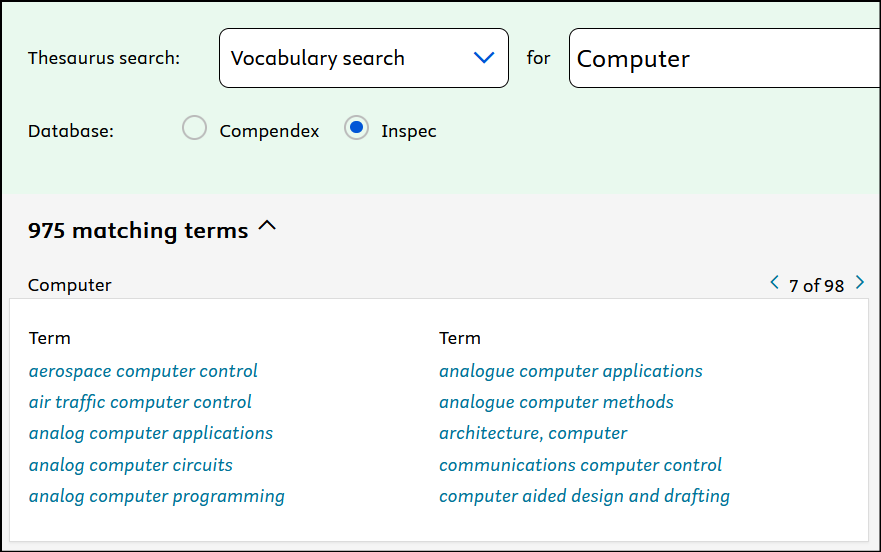Viewport: 881px width, 552px height.
Task: Open the analog computer applications term
Action: 151,433
